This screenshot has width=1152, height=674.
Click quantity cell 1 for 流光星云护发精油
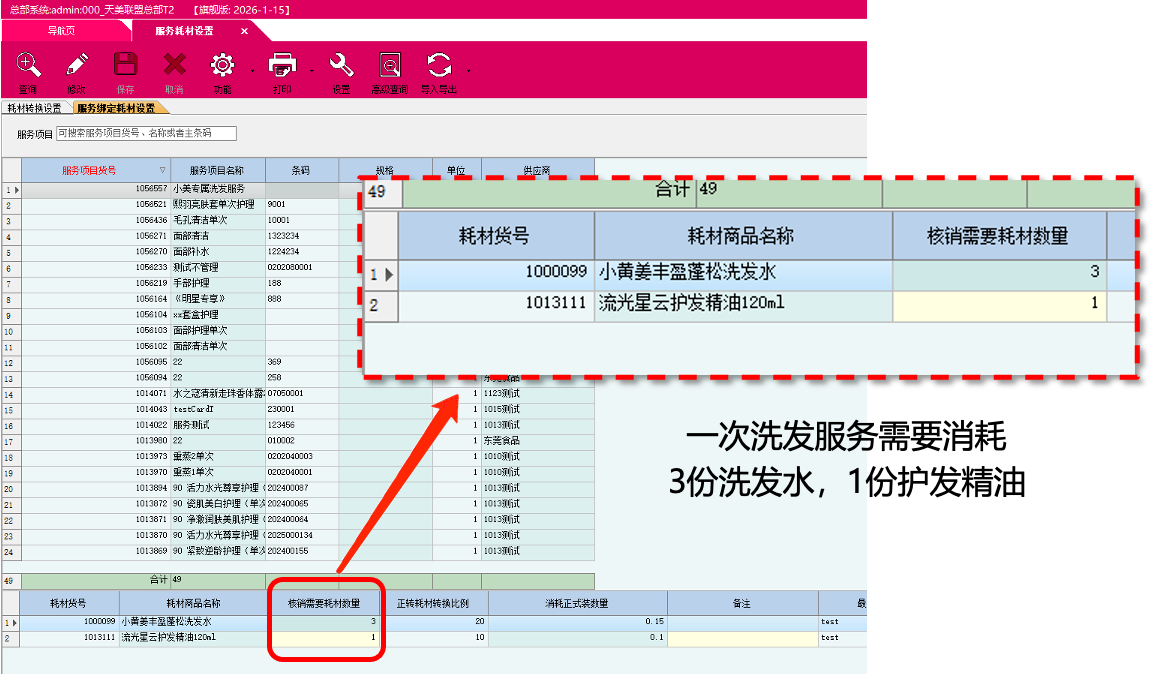click(324, 637)
